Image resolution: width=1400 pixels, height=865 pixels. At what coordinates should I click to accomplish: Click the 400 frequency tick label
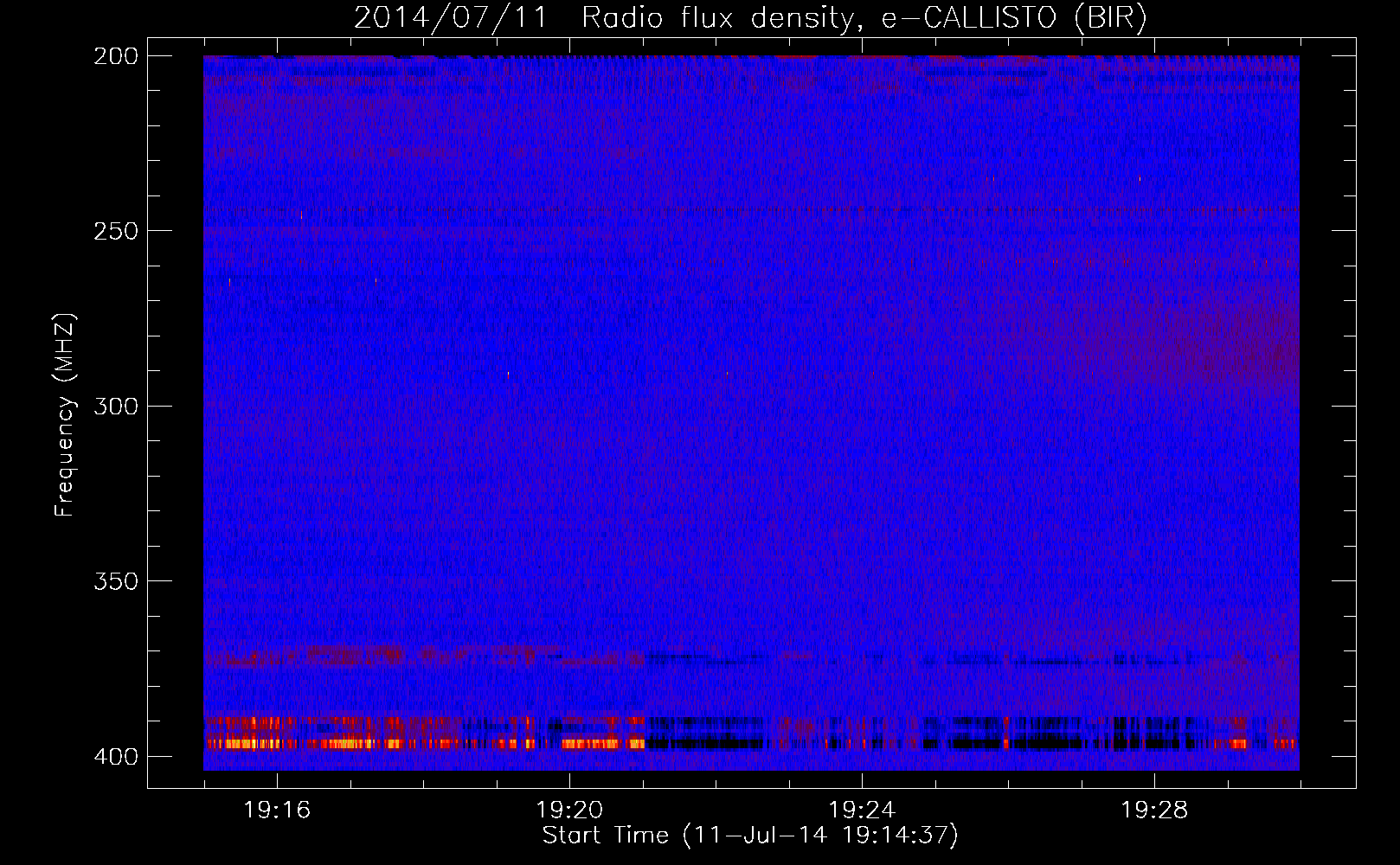pos(116,756)
